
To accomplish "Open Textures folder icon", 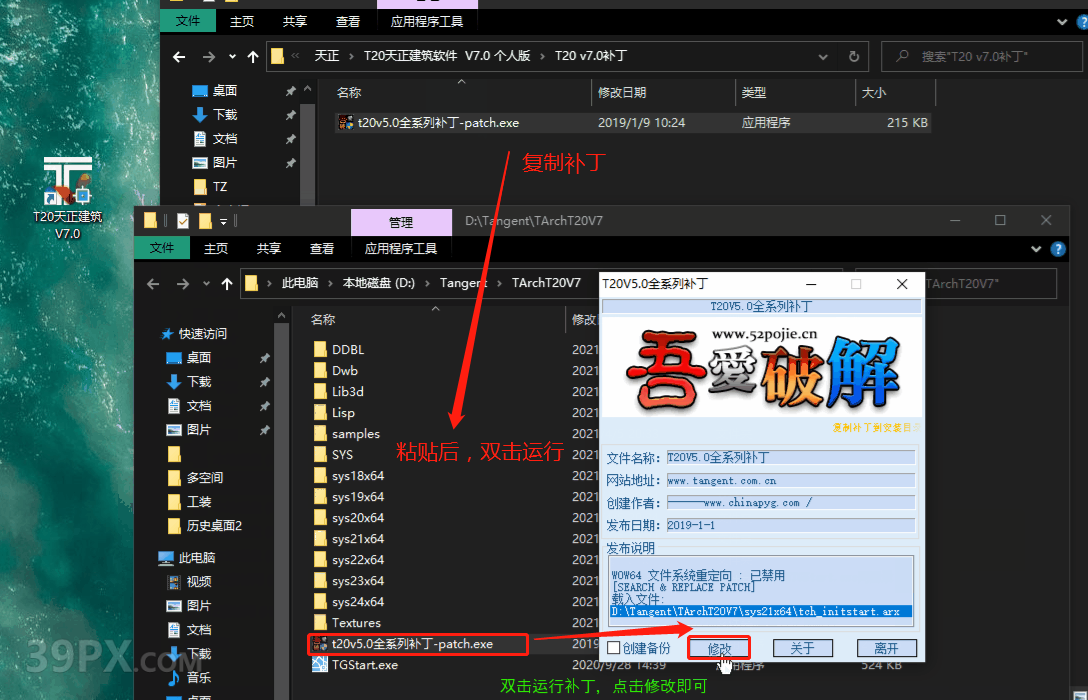I will 321,622.
